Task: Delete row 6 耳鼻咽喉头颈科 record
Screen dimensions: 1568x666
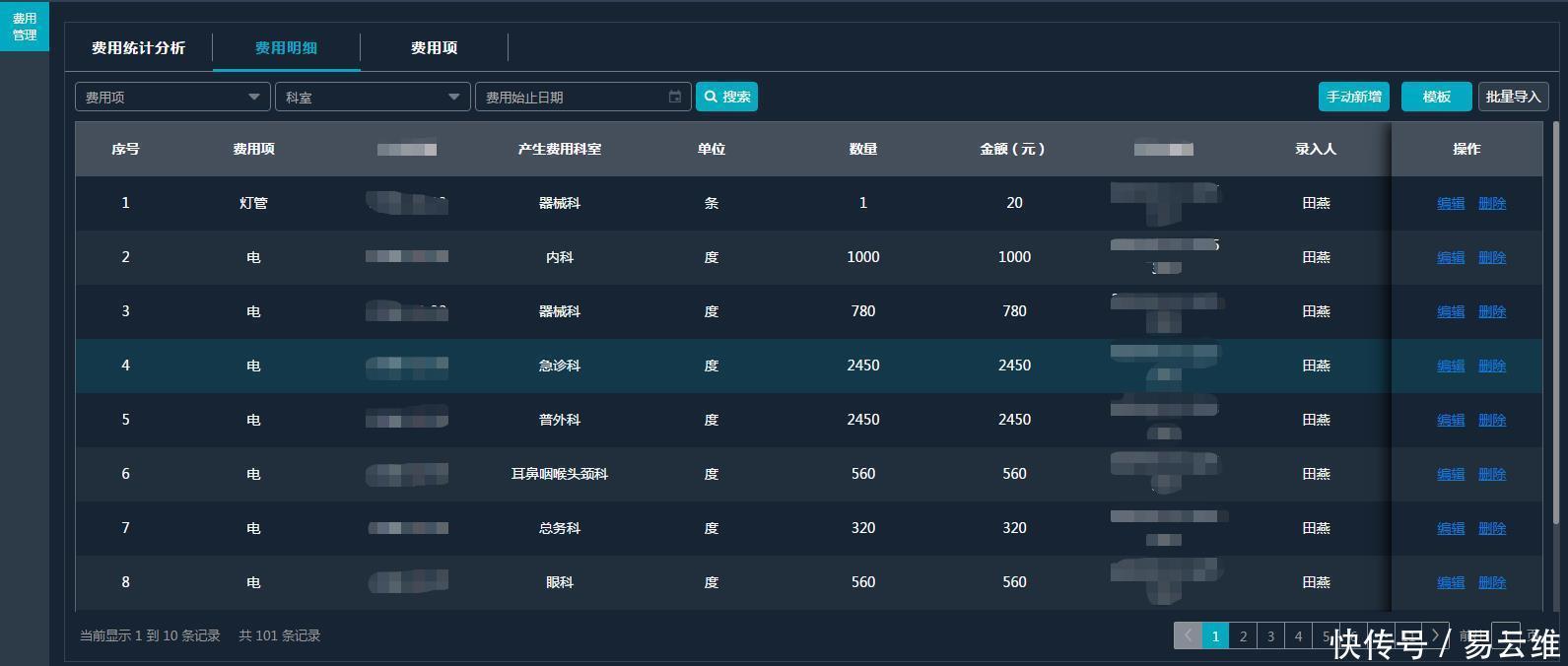Action: click(x=1492, y=474)
